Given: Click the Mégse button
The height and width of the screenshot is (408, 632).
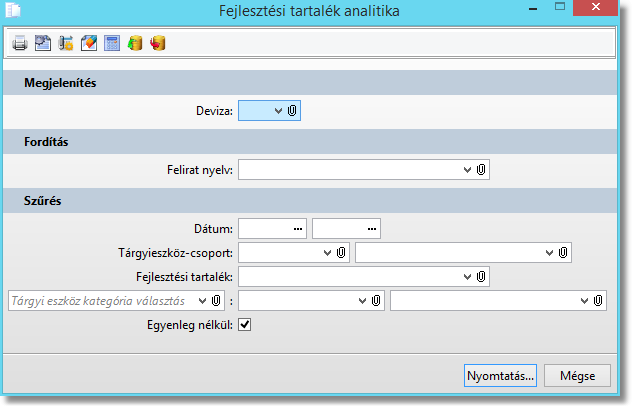Looking at the screenshot, I should (x=577, y=376).
